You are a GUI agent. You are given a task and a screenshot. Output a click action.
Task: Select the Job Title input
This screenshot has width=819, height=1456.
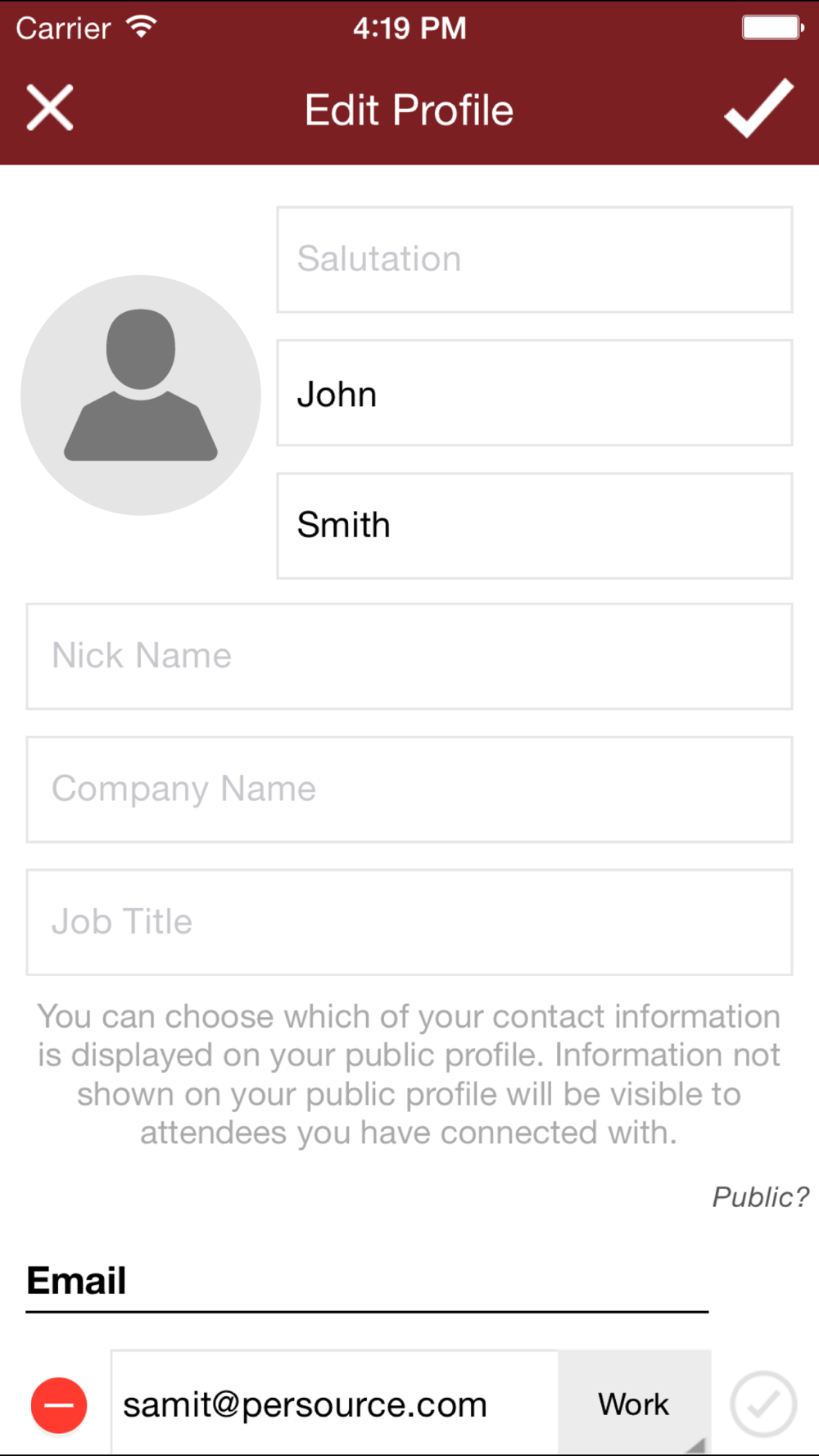[x=409, y=922]
